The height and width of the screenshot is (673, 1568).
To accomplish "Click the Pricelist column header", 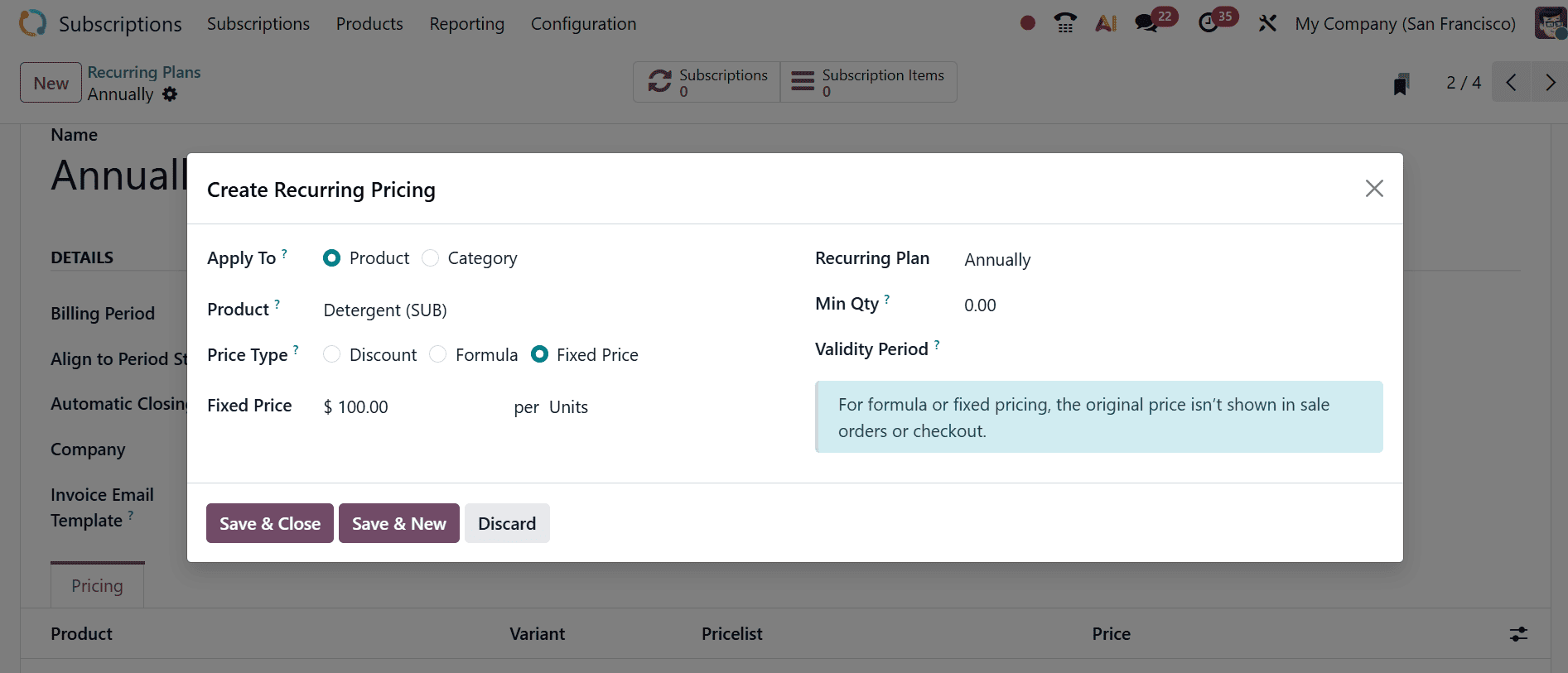I will 732,634.
